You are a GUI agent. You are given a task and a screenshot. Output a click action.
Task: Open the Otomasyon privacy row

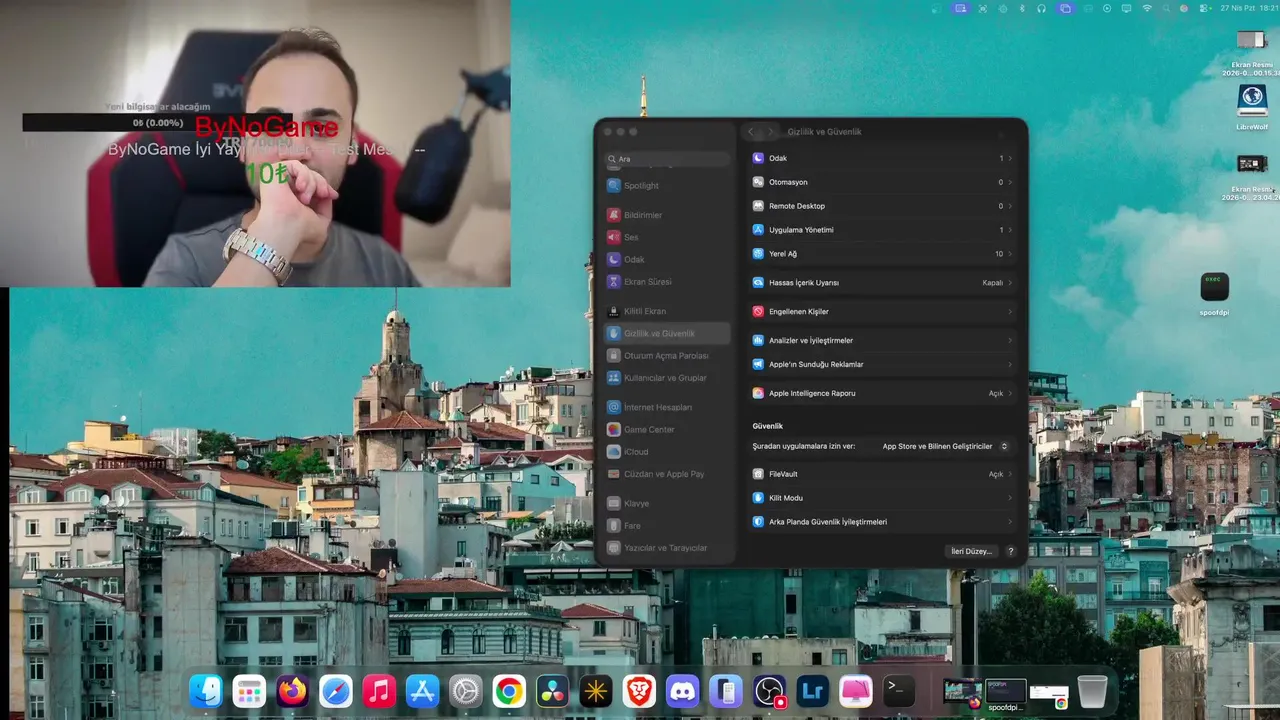pyautogui.click(x=882, y=182)
